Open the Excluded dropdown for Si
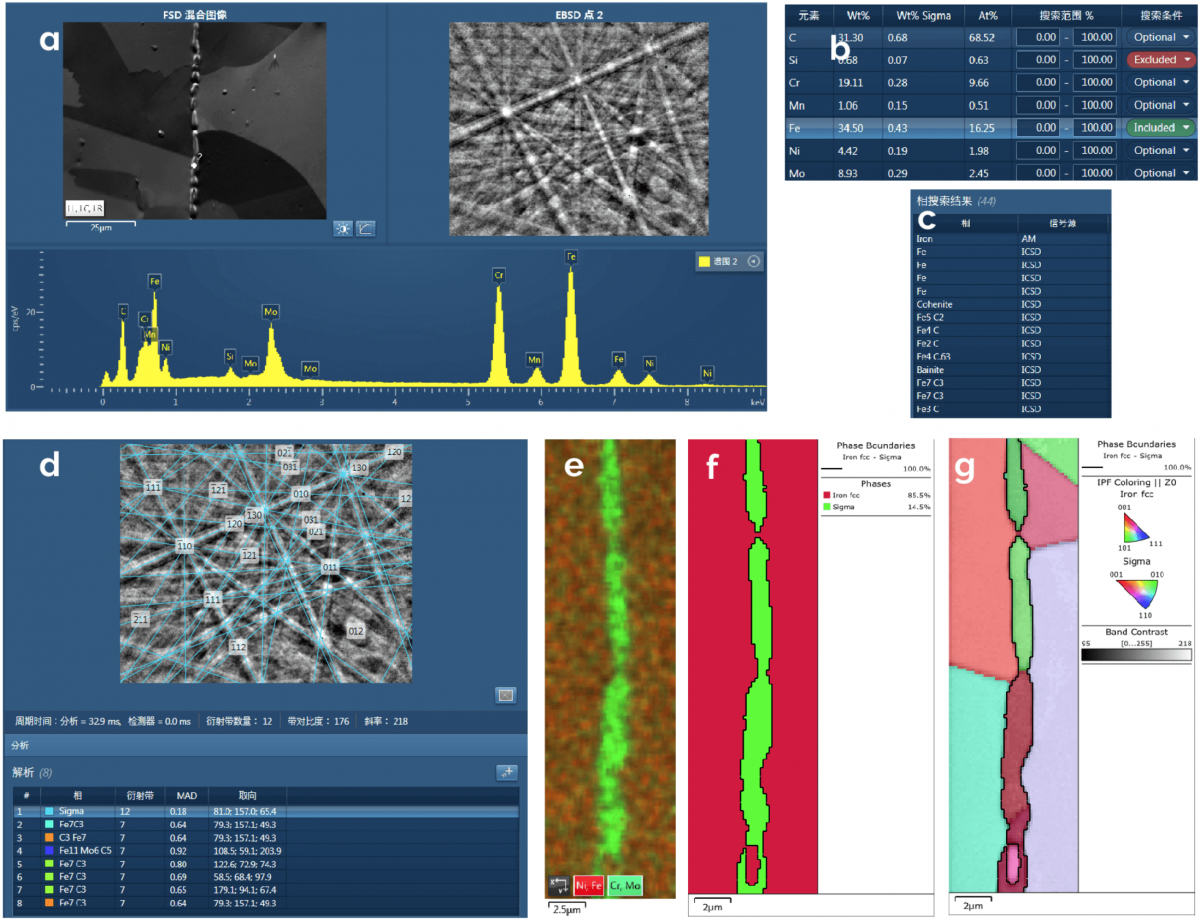 click(x=1161, y=60)
